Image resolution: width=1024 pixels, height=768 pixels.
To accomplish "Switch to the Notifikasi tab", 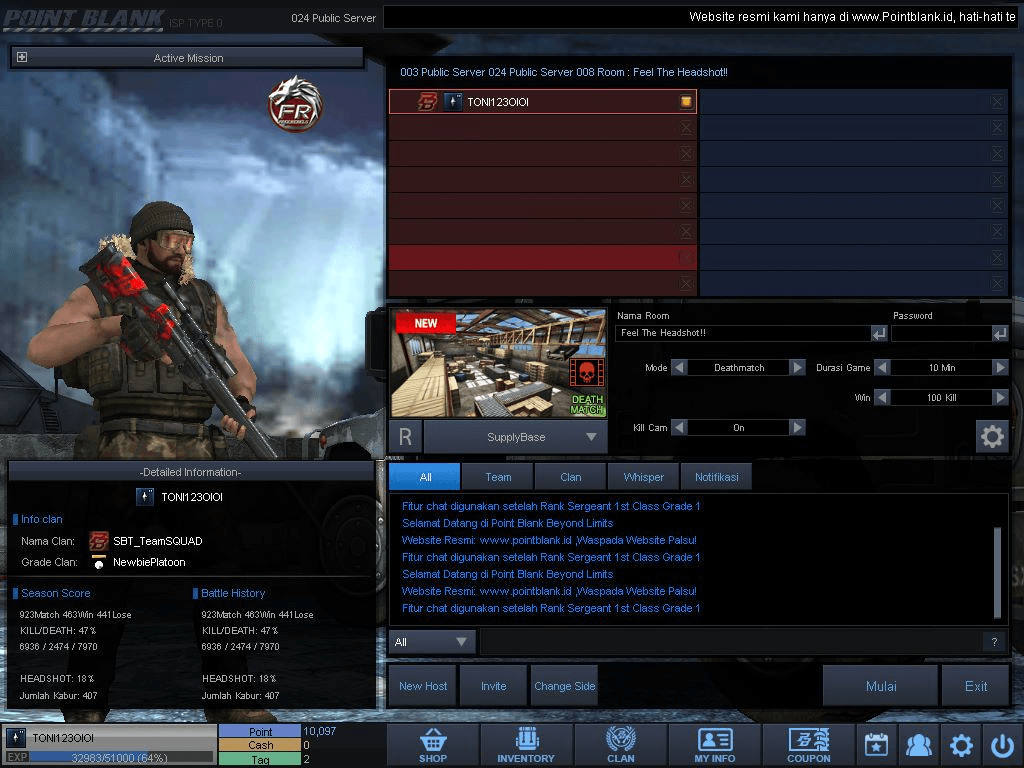I will click(x=716, y=477).
